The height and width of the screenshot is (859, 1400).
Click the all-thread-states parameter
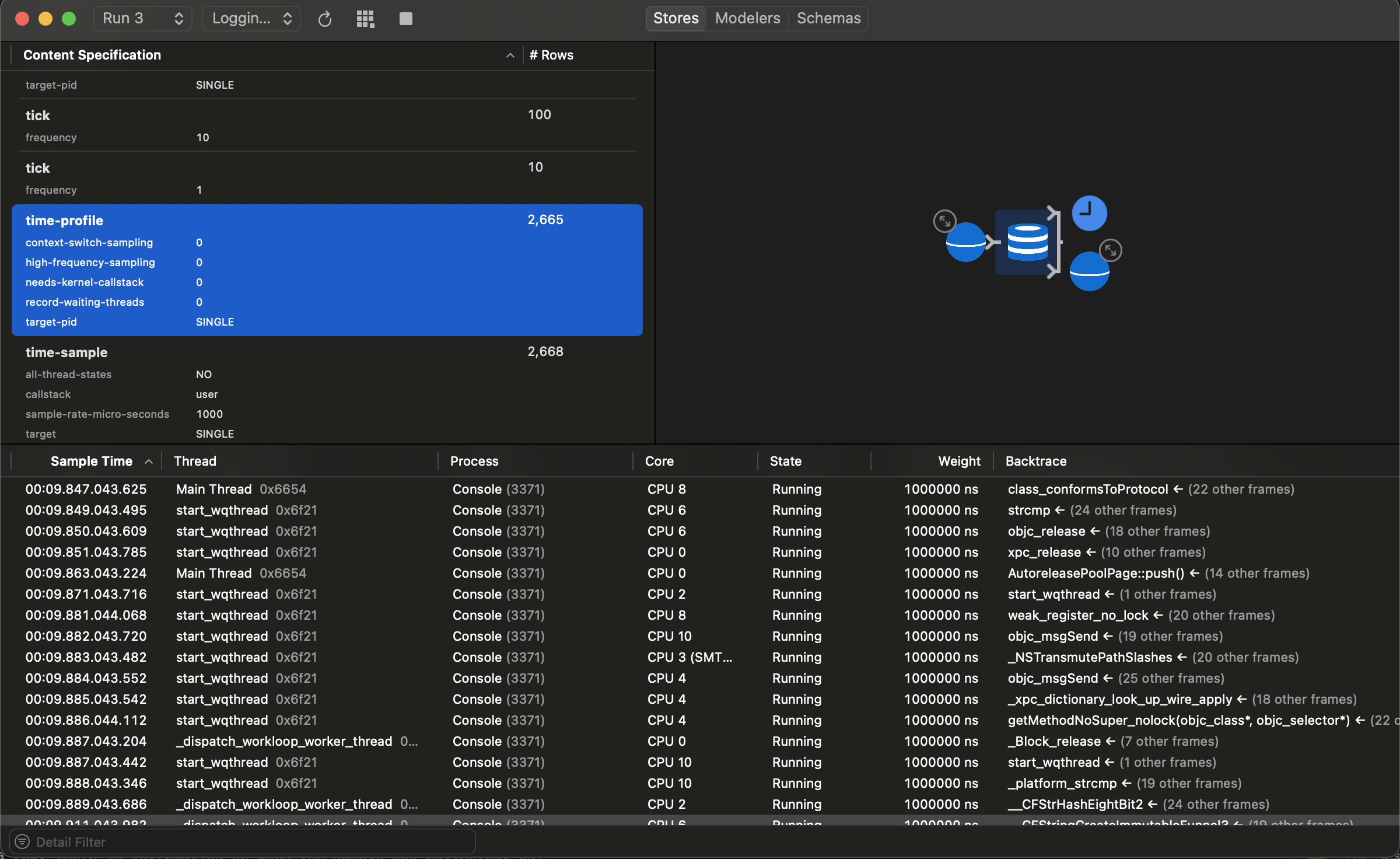[68, 374]
